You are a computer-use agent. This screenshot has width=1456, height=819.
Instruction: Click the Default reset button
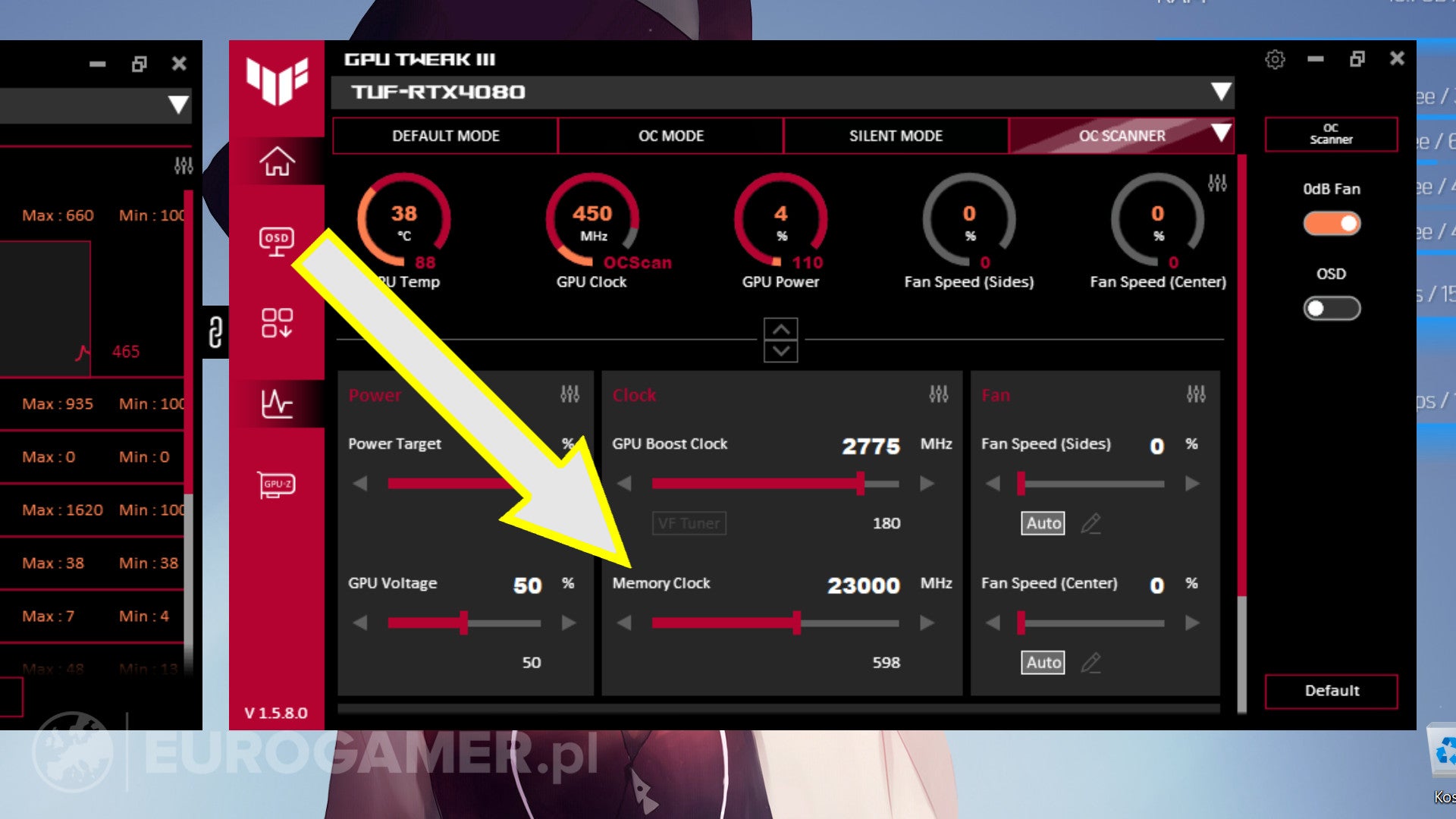pyautogui.click(x=1331, y=691)
